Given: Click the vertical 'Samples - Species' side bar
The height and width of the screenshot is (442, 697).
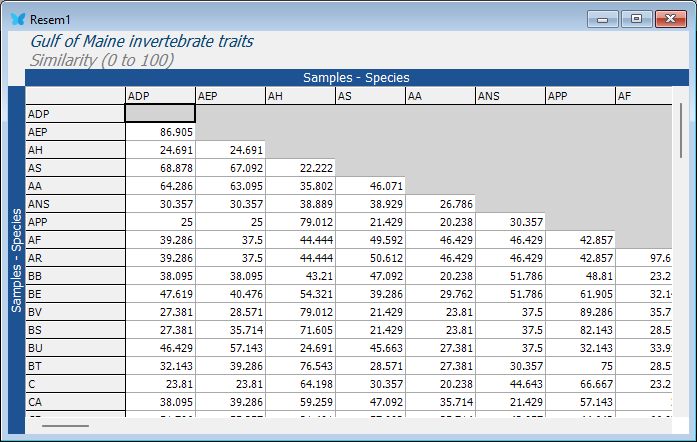Looking at the screenshot, I should [16, 260].
